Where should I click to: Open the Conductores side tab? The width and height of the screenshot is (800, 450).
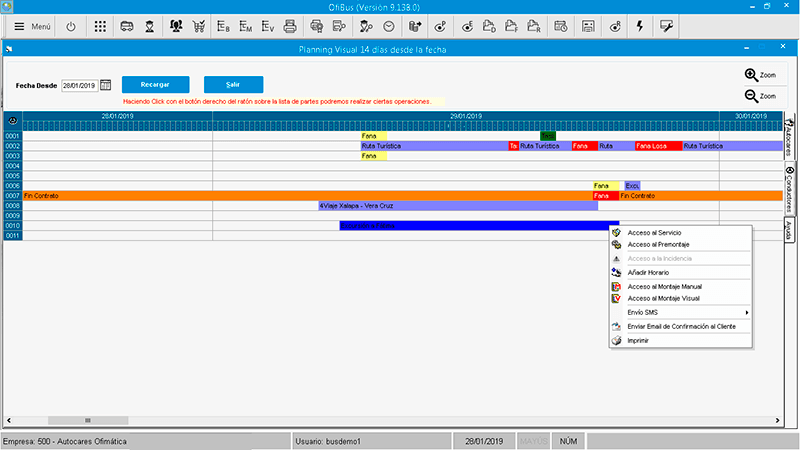789,189
